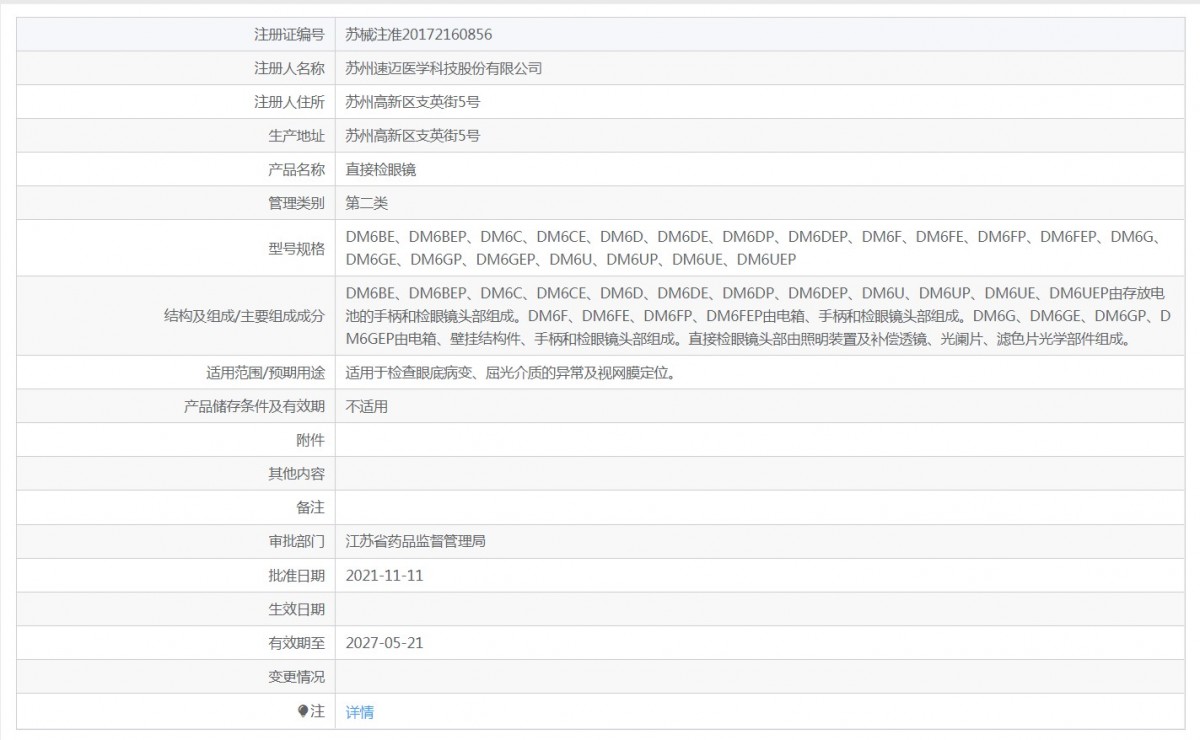The height and width of the screenshot is (740, 1200).
Task: Click the 生产地址 label
Action: pyautogui.click(x=297, y=136)
